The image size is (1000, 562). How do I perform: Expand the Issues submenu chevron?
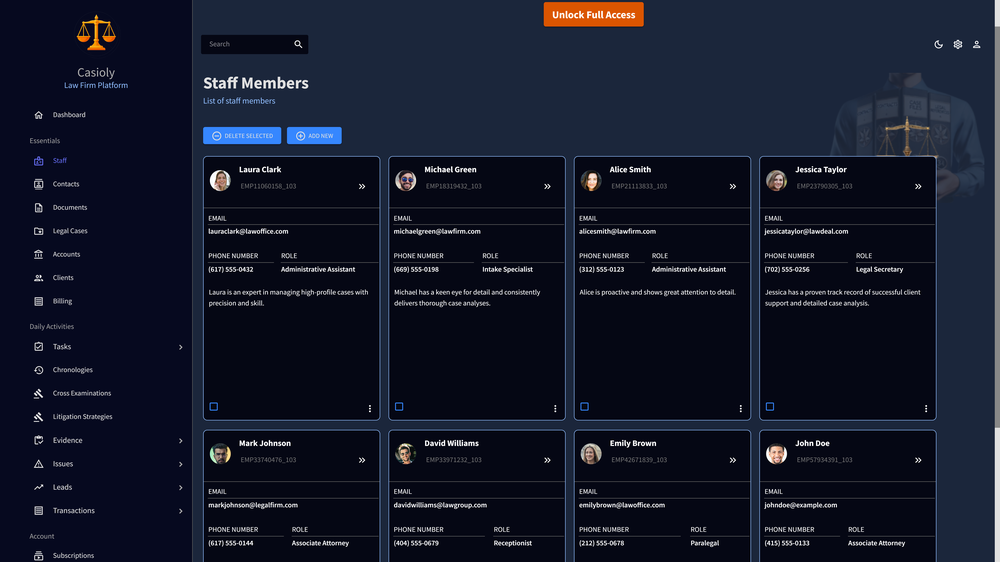[180, 464]
